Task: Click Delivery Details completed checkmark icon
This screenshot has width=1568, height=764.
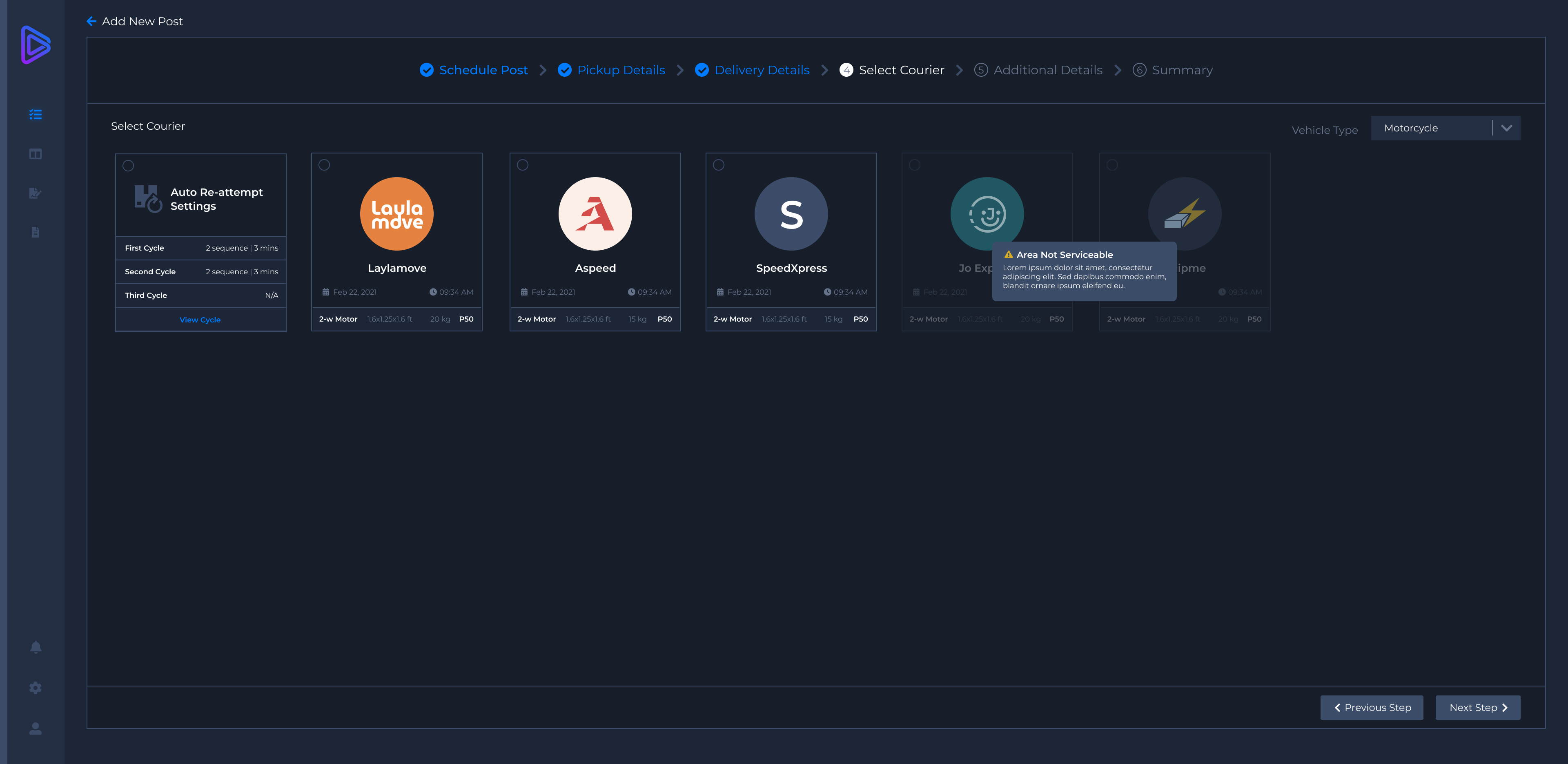Action: pos(702,70)
